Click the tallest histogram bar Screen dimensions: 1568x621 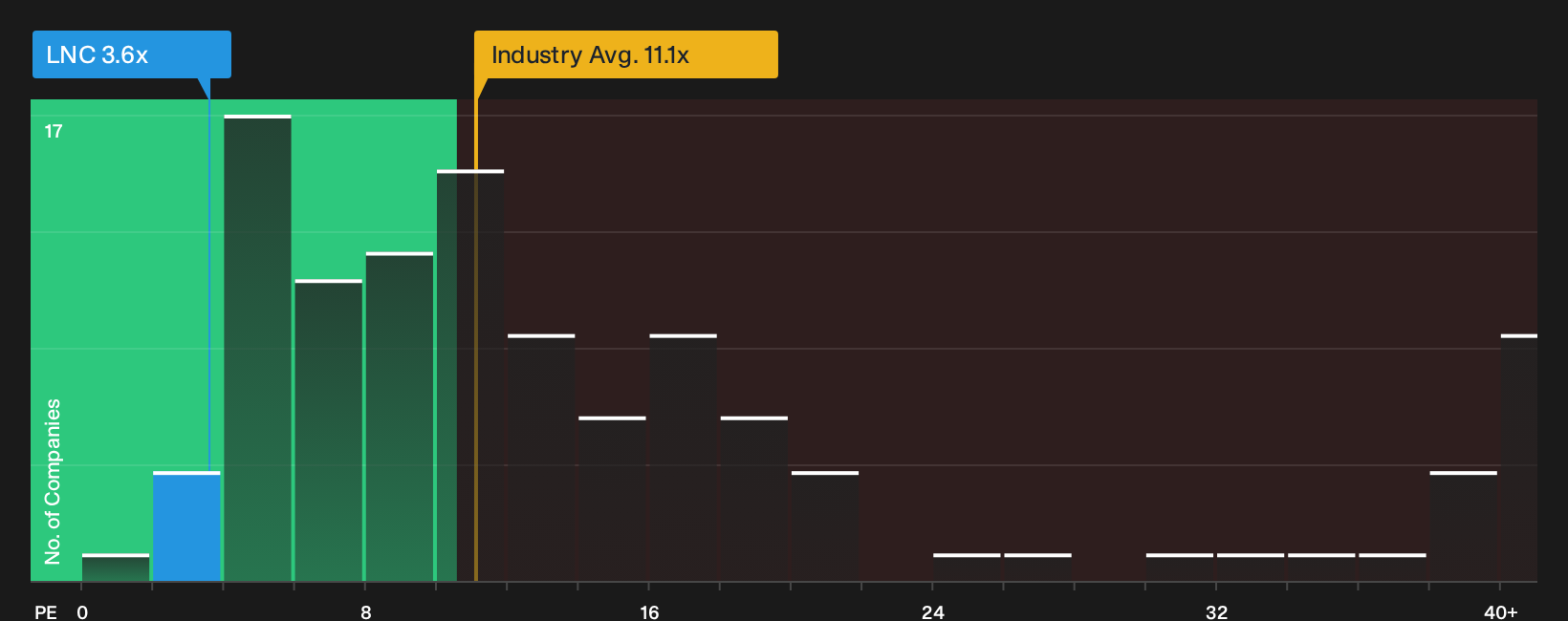(x=257, y=348)
